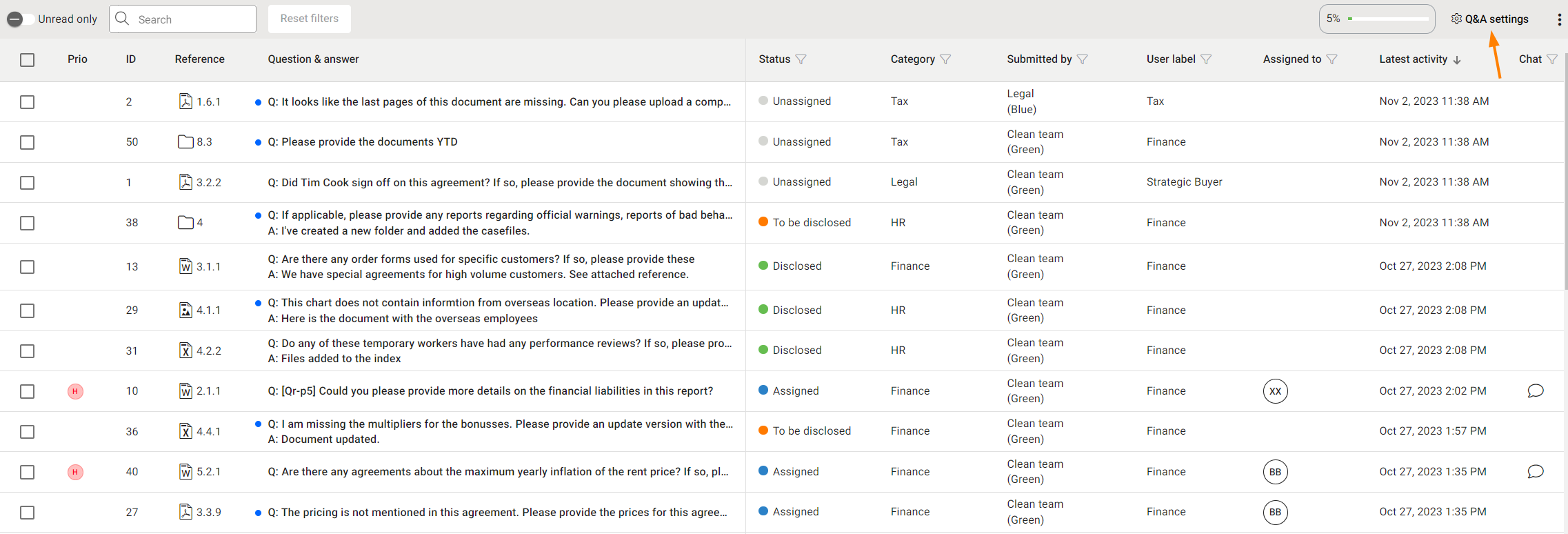Image resolution: width=1568 pixels, height=534 pixels.
Task: Sort by the Latest activity column
Action: pyautogui.click(x=1419, y=59)
